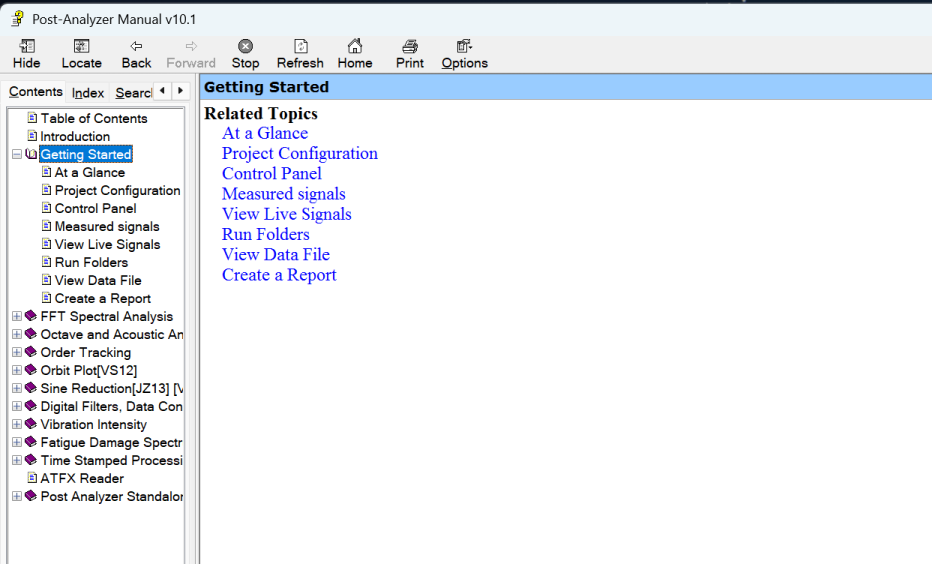Select Introduction topic in contents tree

point(75,137)
